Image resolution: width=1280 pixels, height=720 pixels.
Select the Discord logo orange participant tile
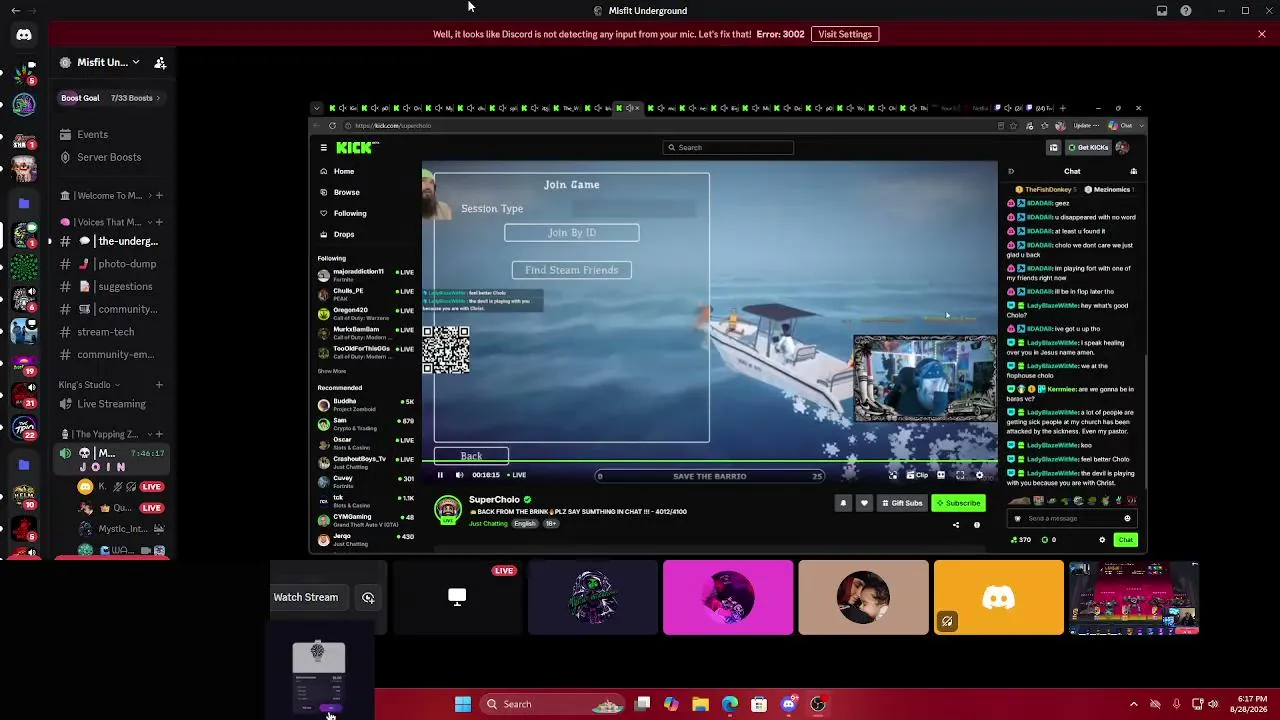click(998, 597)
